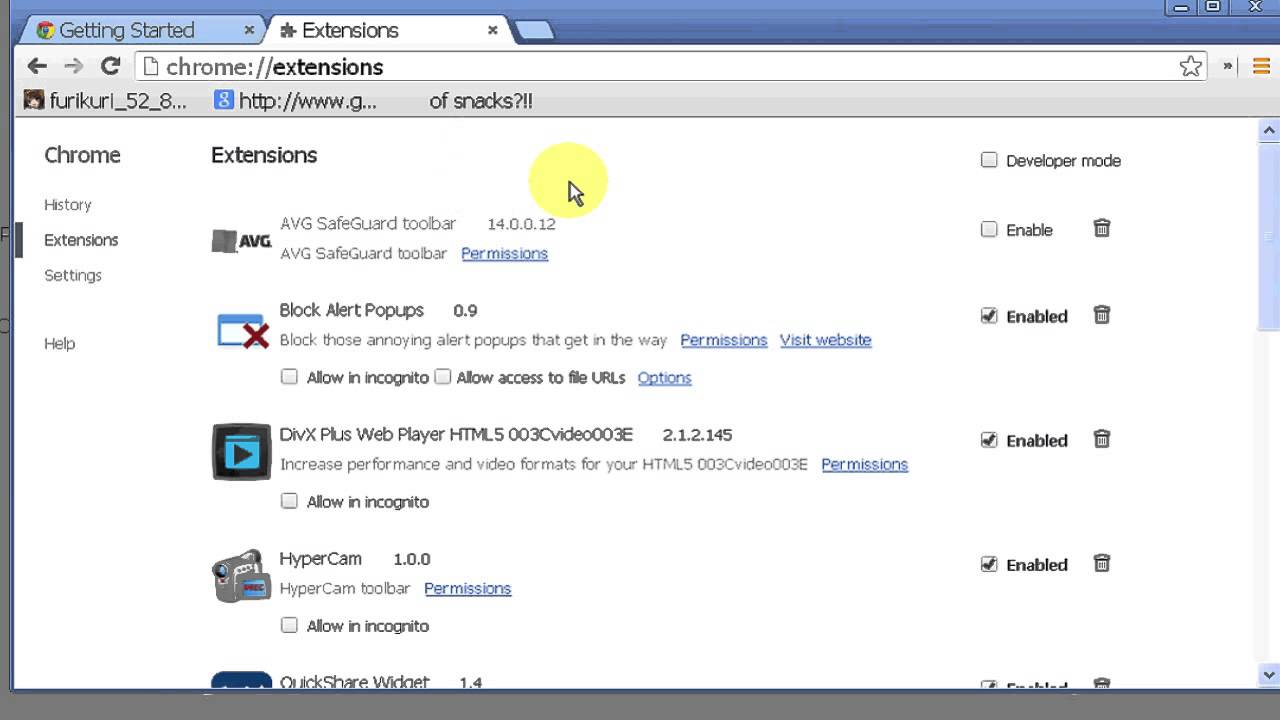Viewport: 1280px width, 720px height.
Task: View HyperCam Permissions link
Action: (x=467, y=588)
